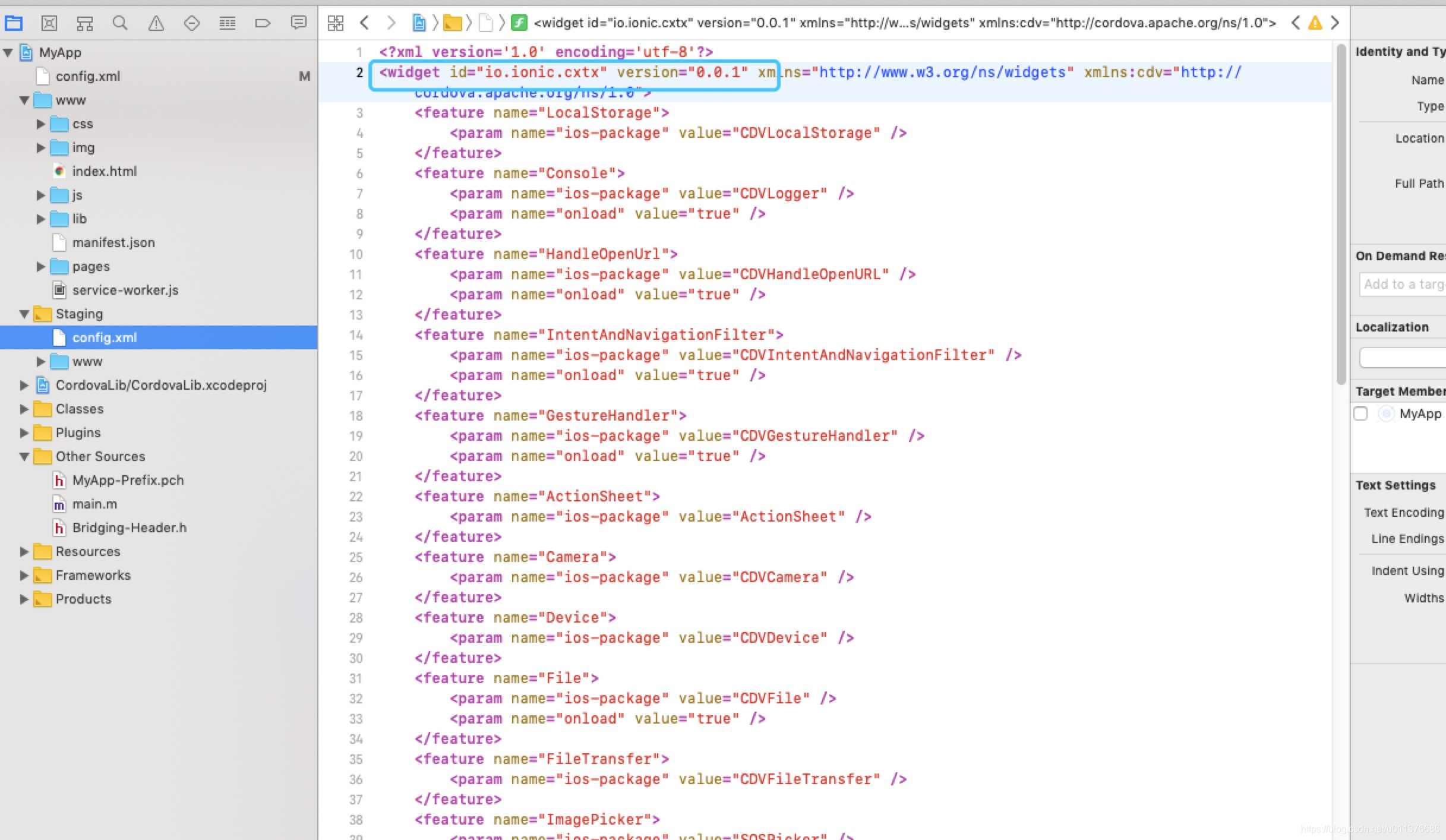Expand the Products group
The width and height of the screenshot is (1446, 840).
click(x=24, y=599)
